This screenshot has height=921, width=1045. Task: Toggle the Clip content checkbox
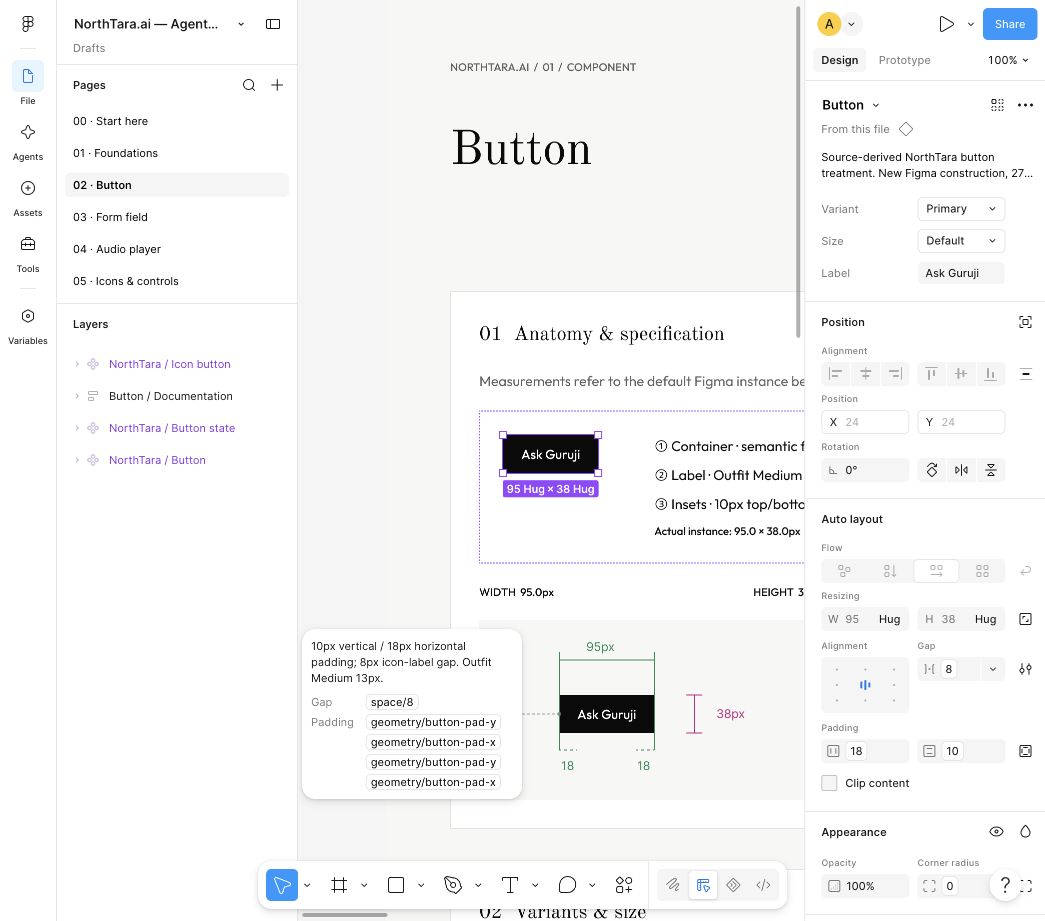click(x=829, y=783)
